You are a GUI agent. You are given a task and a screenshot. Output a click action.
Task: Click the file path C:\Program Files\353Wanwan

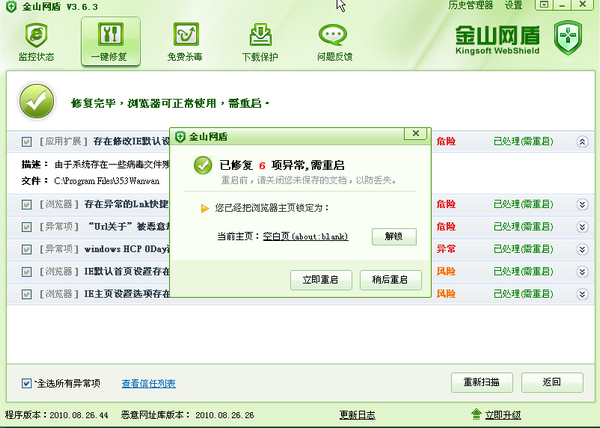(107, 181)
